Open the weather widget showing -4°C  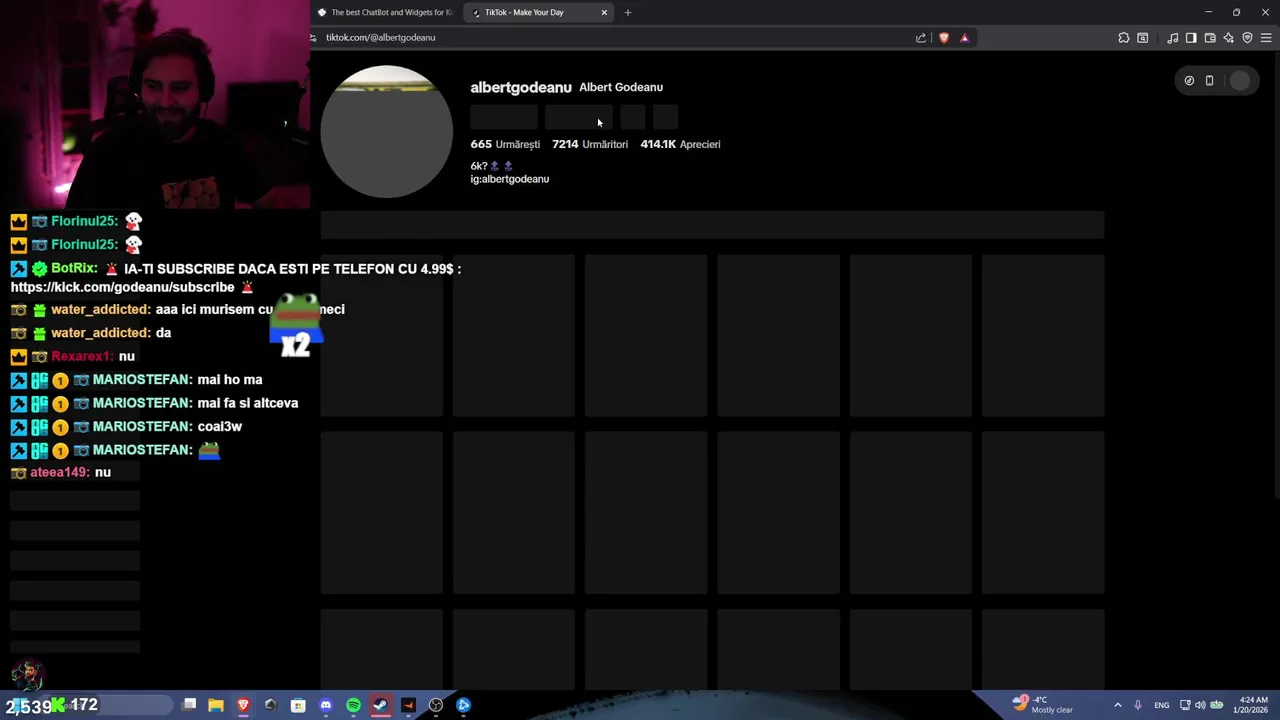click(1042, 705)
